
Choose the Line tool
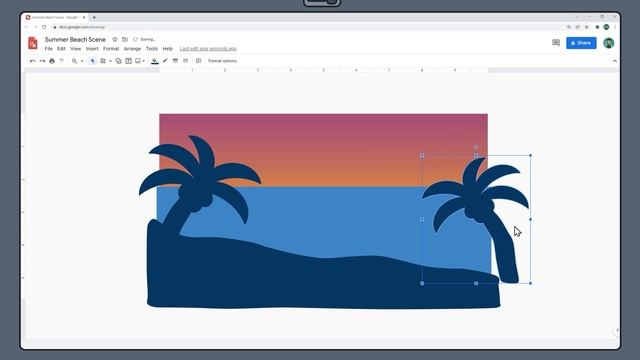[x=103, y=61]
